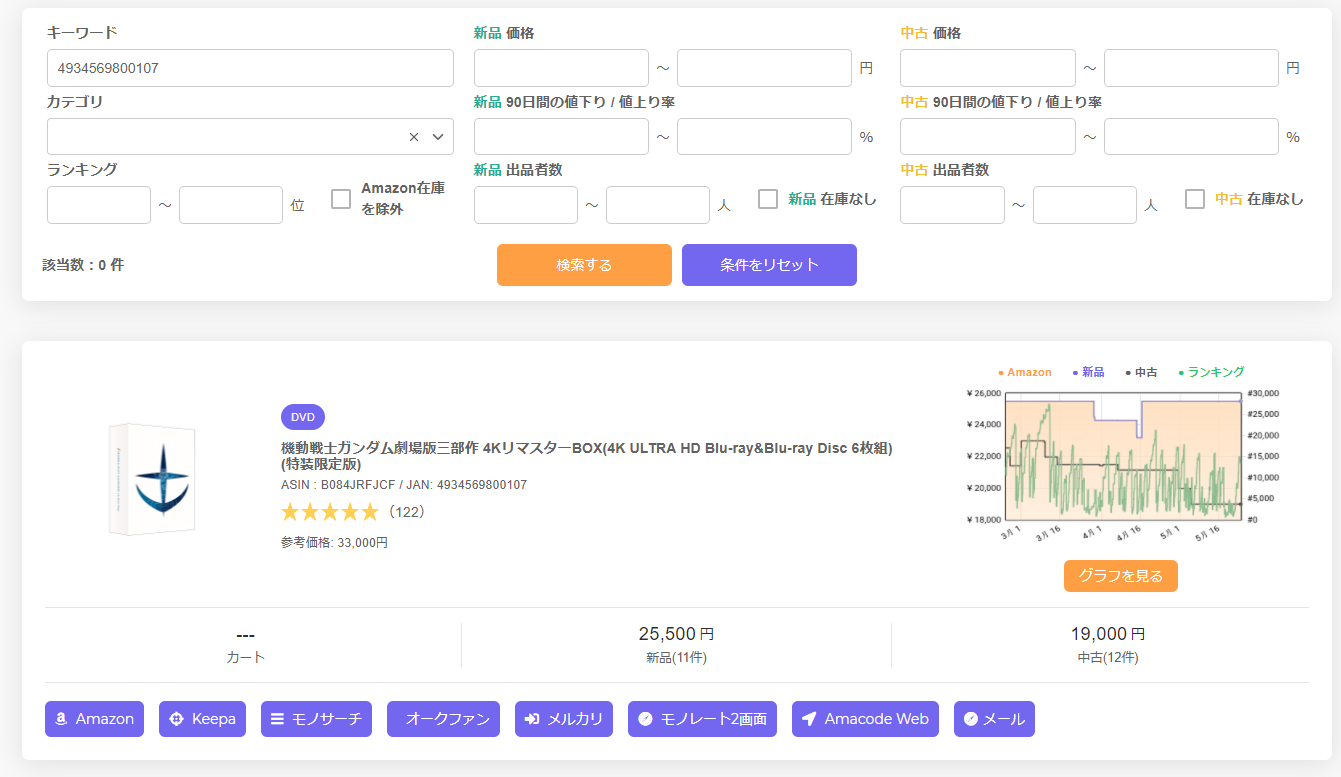Viewport: 1341px width, 777px height.
Task: Click the メルカリ sign-in arrow icon
Action: pyautogui.click(x=533, y=719)
